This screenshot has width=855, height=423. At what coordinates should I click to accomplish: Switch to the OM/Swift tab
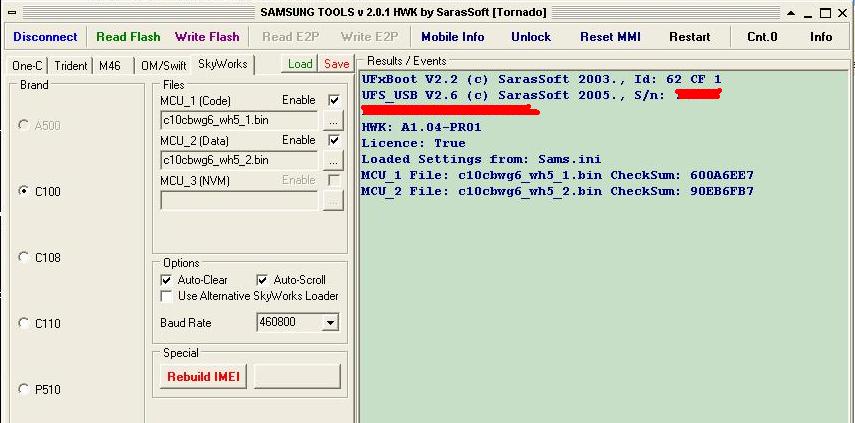164,65
